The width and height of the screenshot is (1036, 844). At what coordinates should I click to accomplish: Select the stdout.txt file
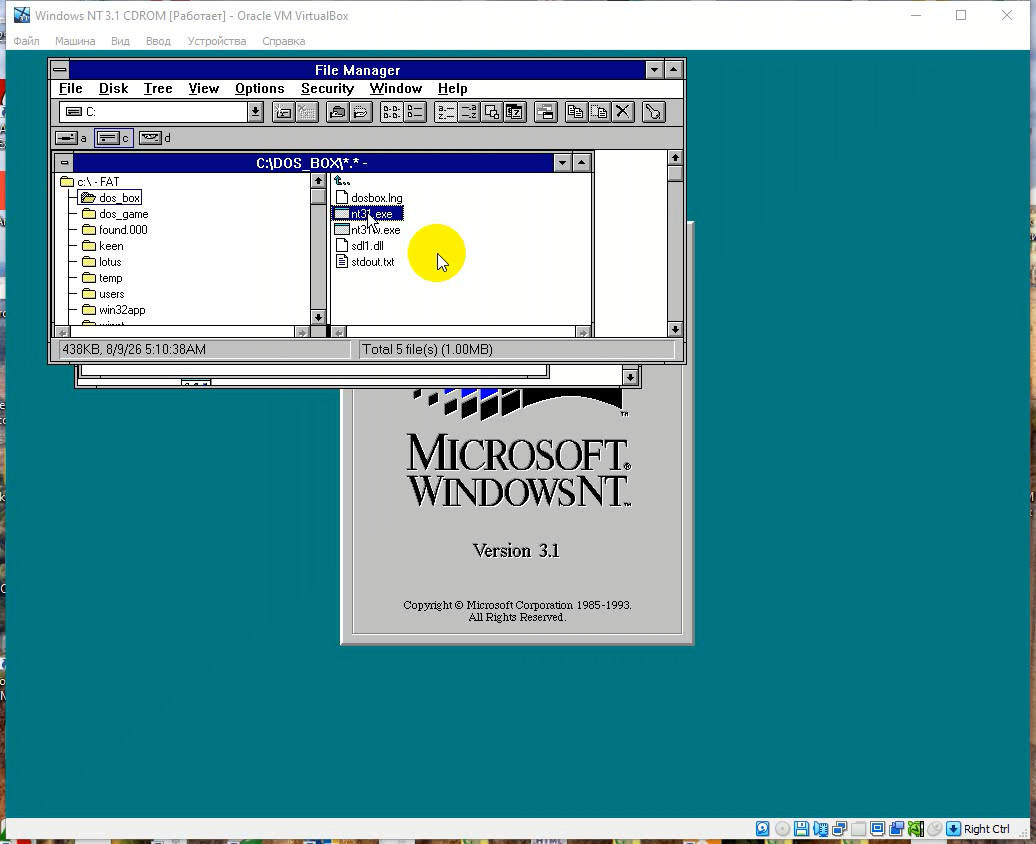click(365, 262)
